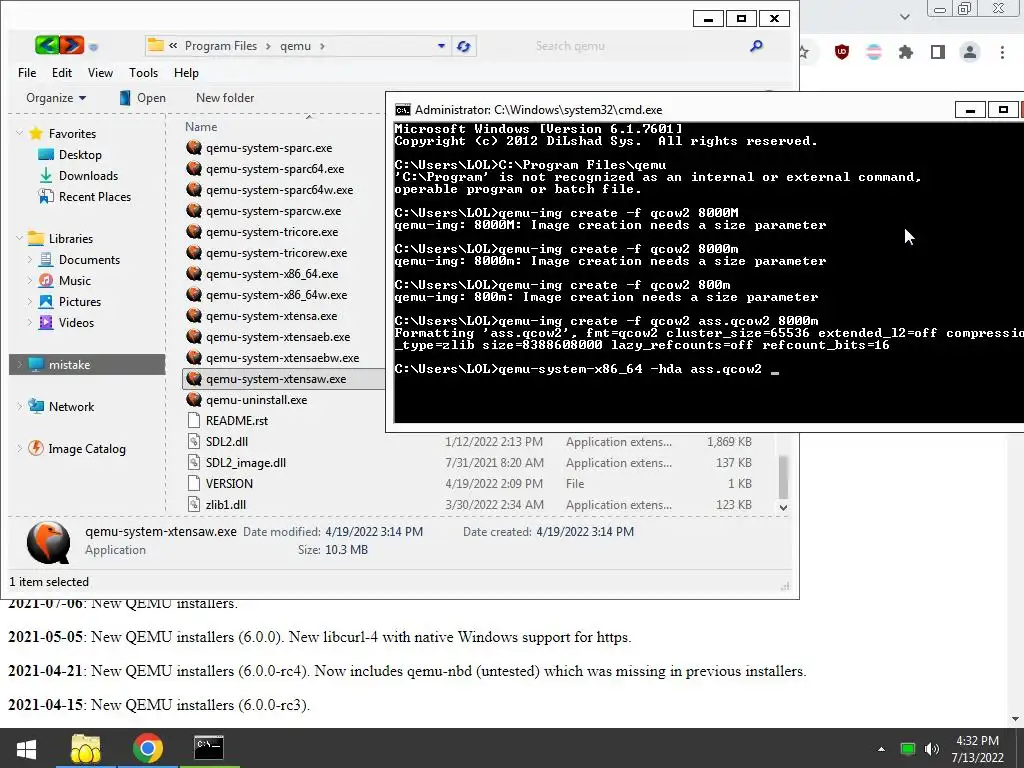The height and width of the screenshot is (768, 1024).
Task: Open the uBlock Origin extension icon
Action: coord(842,52)
